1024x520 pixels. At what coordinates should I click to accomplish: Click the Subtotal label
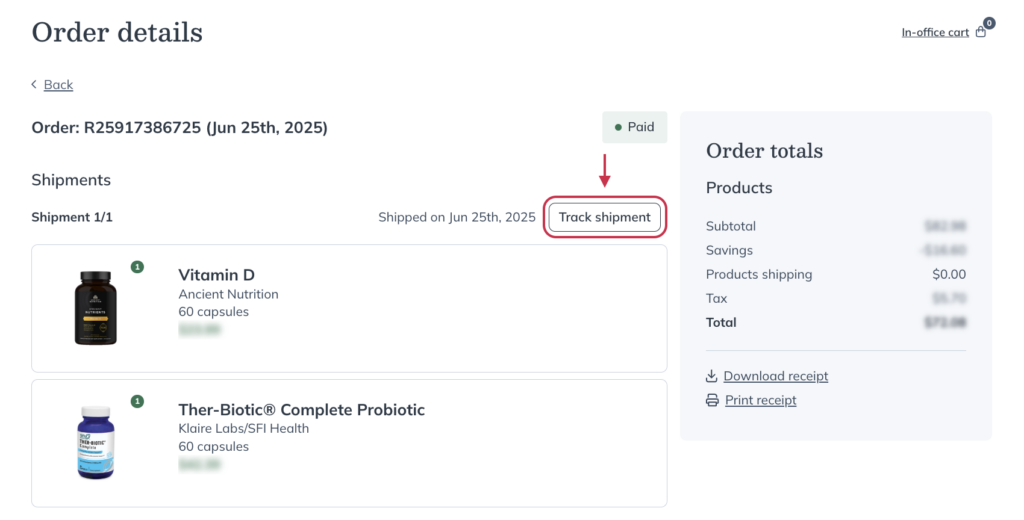tap(730, 226)
